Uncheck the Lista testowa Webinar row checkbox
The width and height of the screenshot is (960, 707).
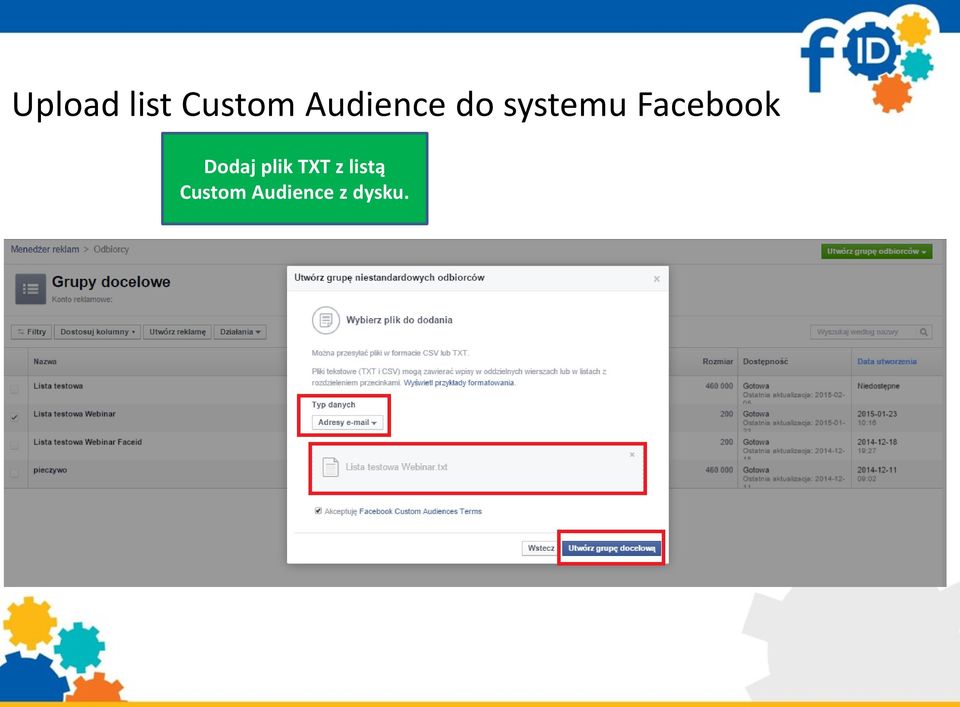[x=14, y=417]
